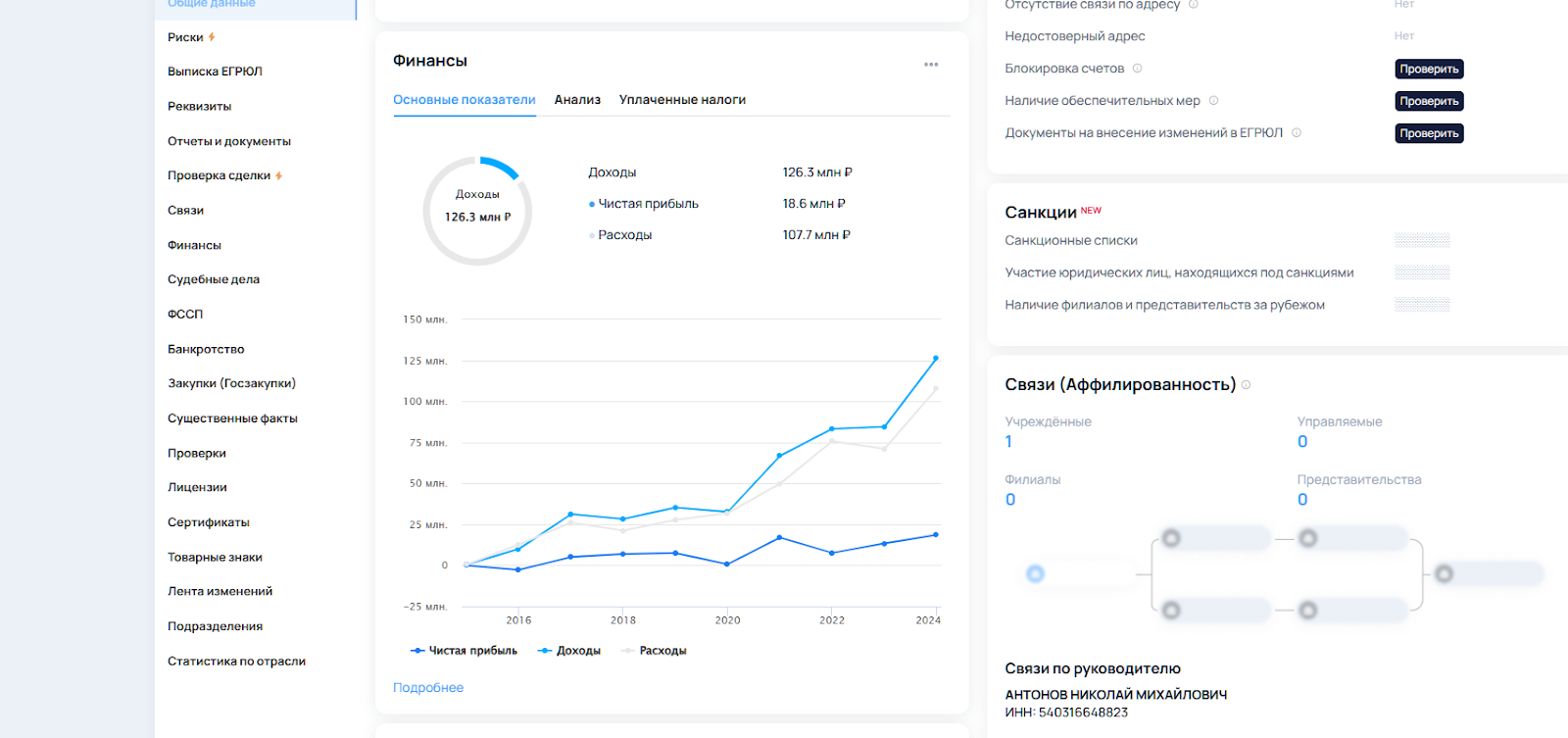Open the three-dots menu in Финансы card
Image resolution: width=1568 pixels, height=738 pixels.
pyautogui.click(x=930, y=65)
